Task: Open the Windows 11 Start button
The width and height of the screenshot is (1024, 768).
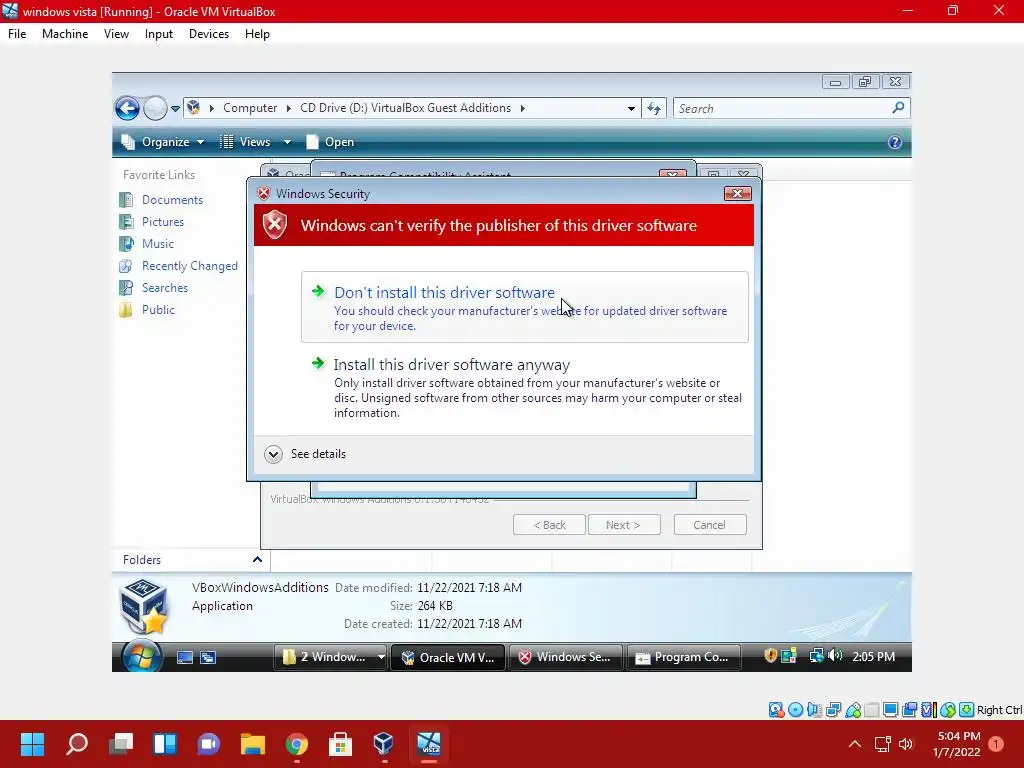Action: 32,744
